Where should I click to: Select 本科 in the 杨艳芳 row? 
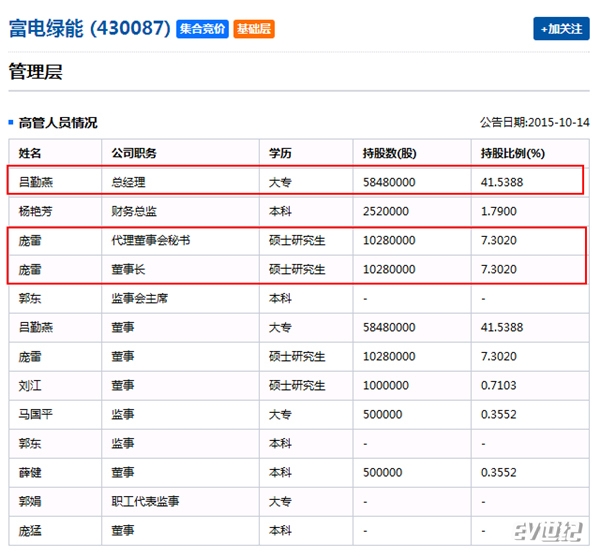click(280, 211)
